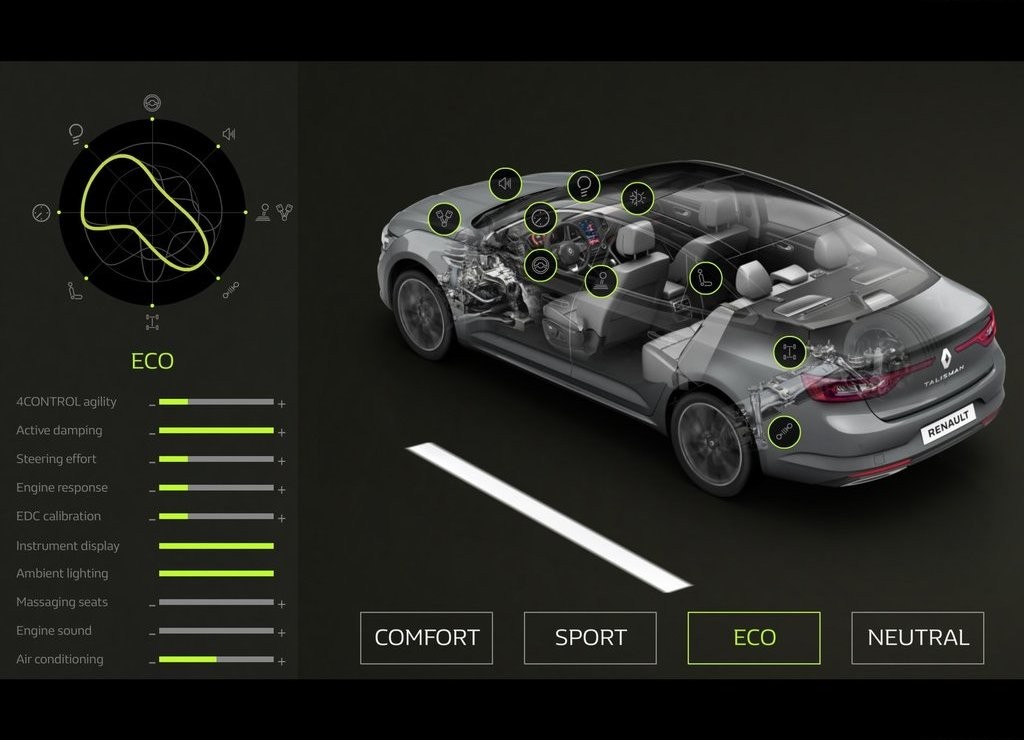Viewport: 1024px width, 740px height.
Task: Decrease Engine response with minus
Action: coord(152,491)
